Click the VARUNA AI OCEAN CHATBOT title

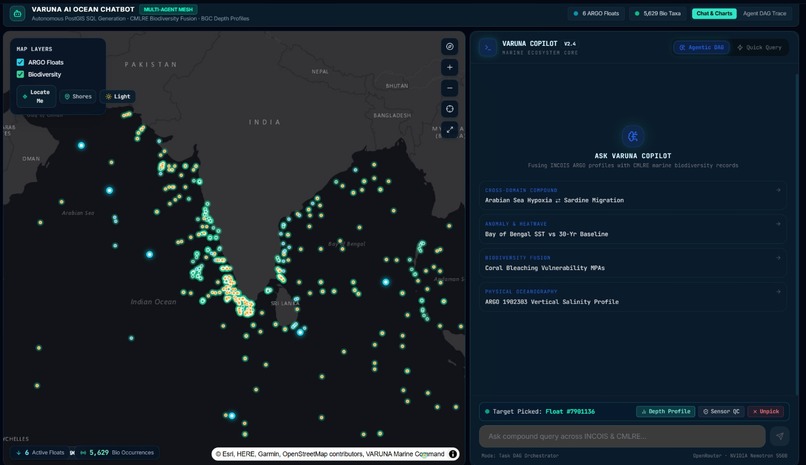pyautogui.click(x=83, y=9)
